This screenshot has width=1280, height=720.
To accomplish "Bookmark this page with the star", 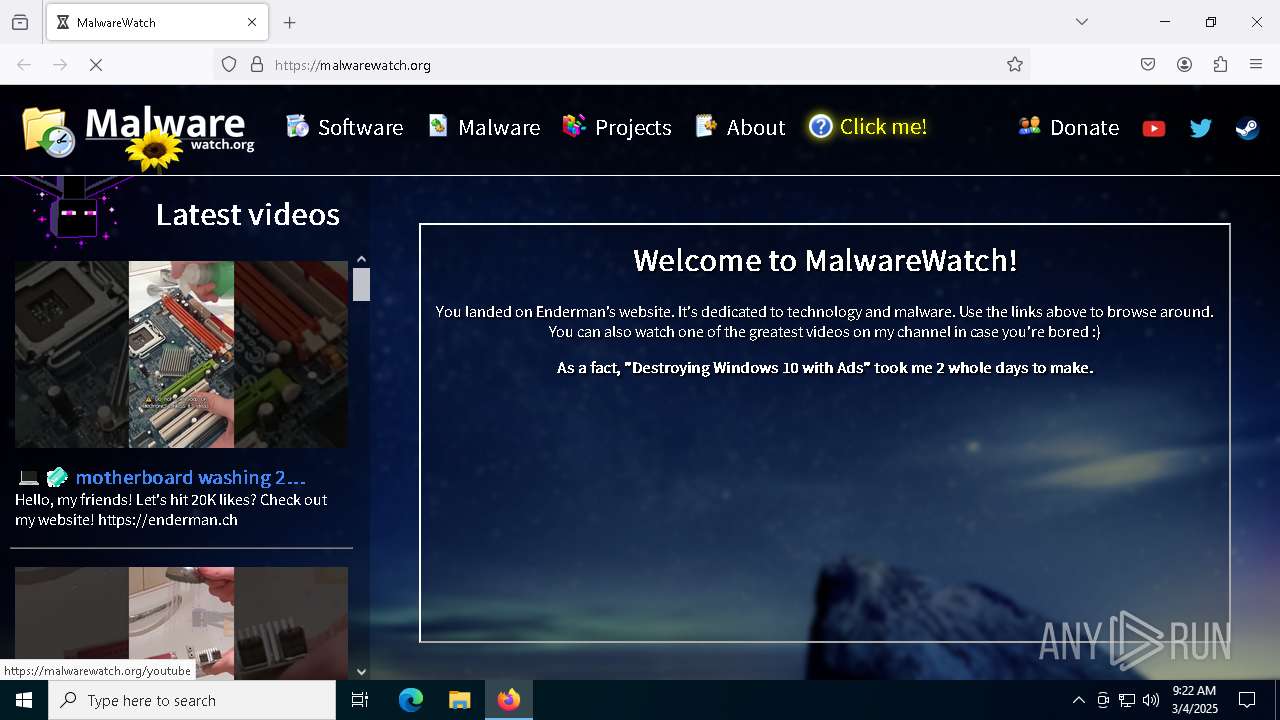I will 1015,65.
